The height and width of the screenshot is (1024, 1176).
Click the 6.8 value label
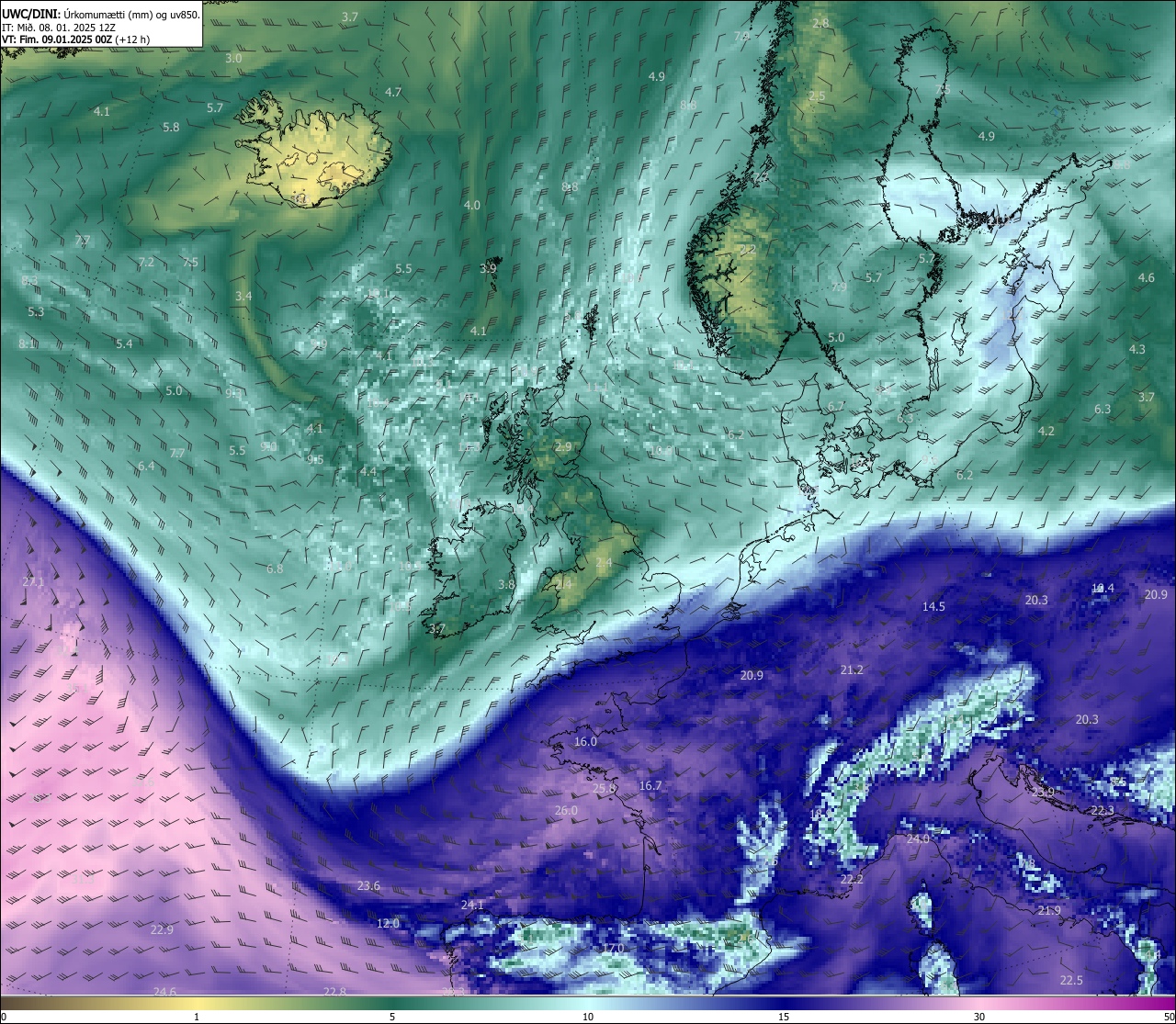point(275,568)
